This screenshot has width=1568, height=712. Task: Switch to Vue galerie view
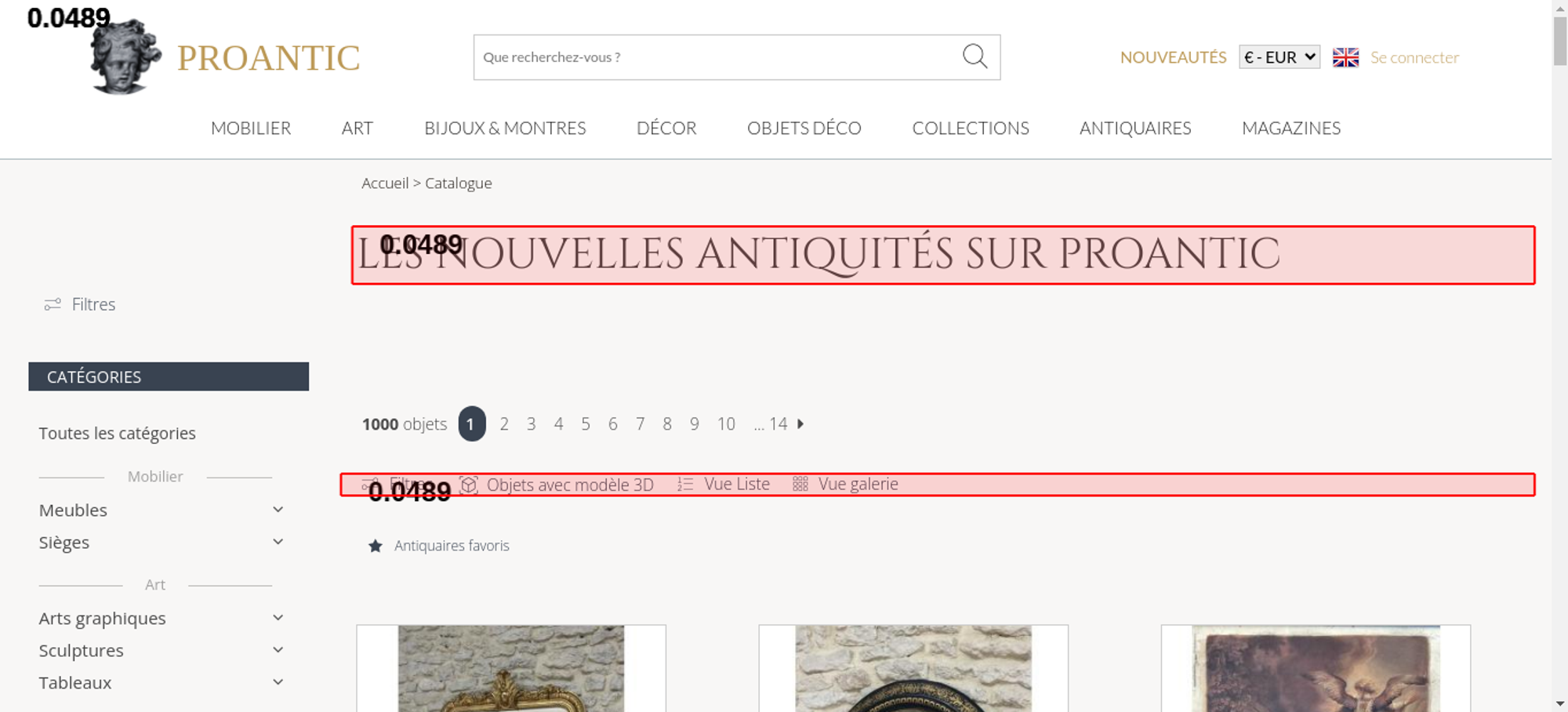click(857, 485)
